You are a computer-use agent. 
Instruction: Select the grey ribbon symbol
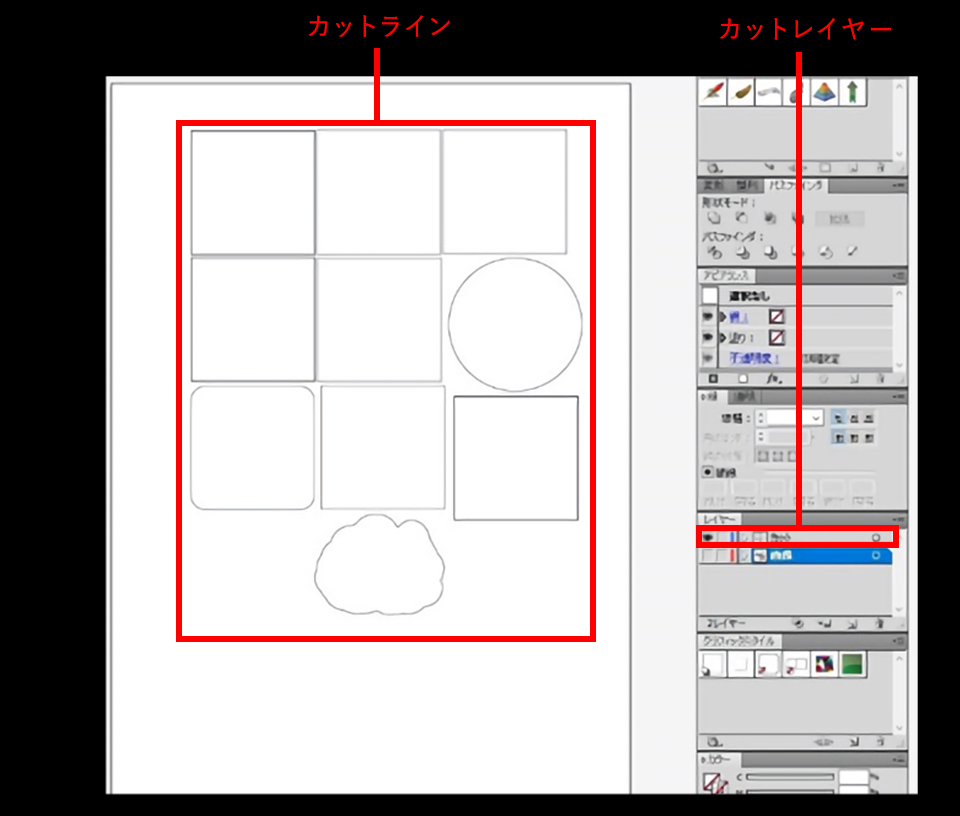[769, 92]
